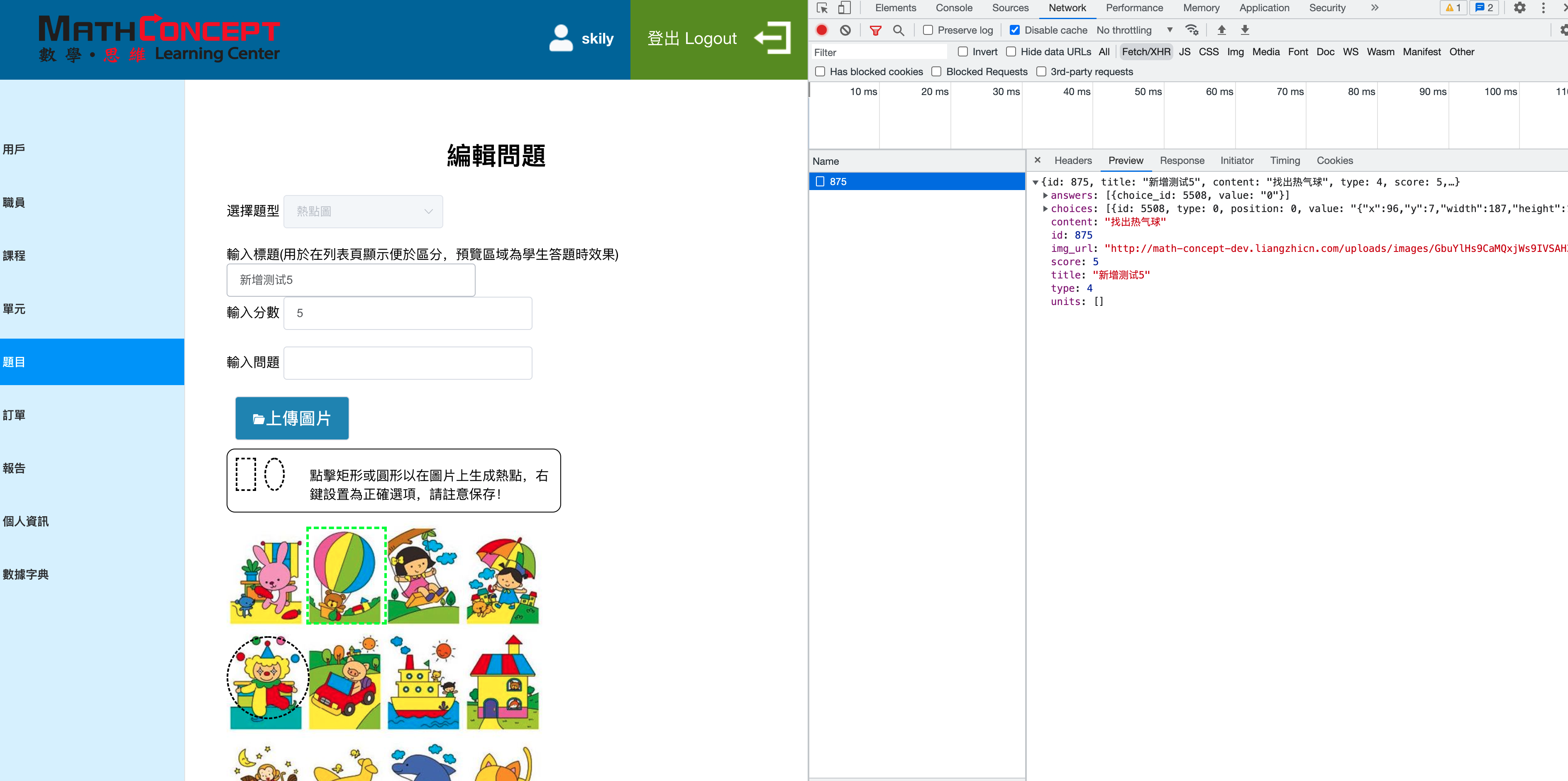Click the empty 輸入問題 field

click(407, 363)
